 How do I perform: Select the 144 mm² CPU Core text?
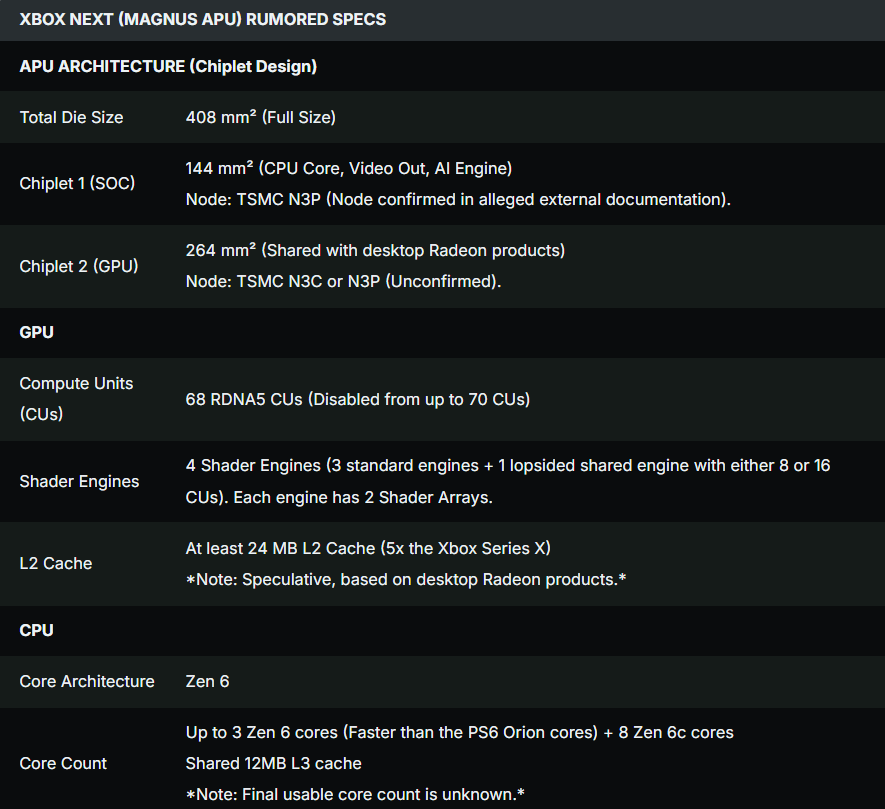click(349, 168)
